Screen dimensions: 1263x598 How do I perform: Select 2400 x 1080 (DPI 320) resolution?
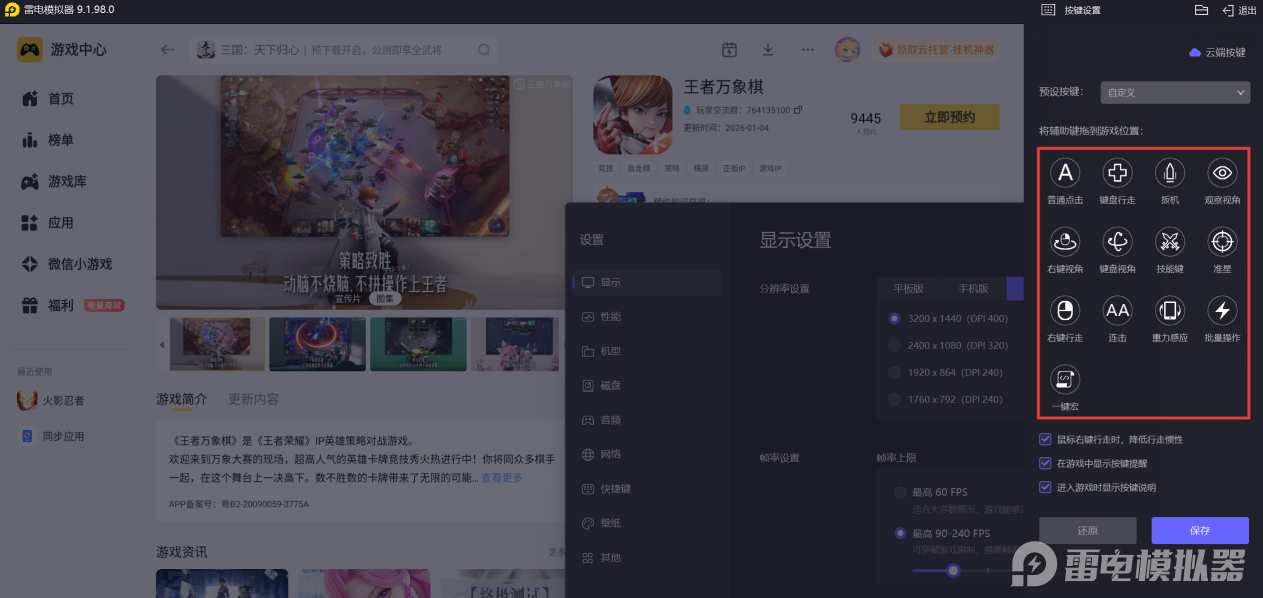point(895,345)
